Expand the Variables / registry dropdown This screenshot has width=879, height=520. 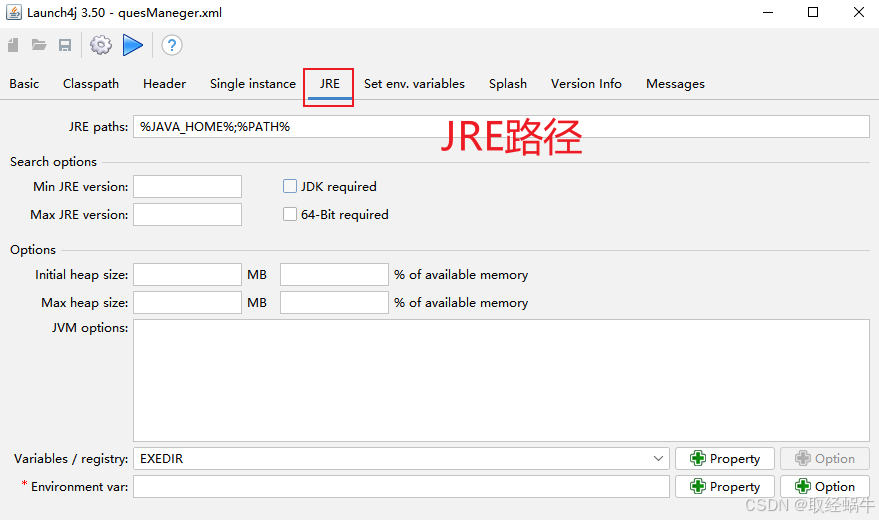point(658,458)
